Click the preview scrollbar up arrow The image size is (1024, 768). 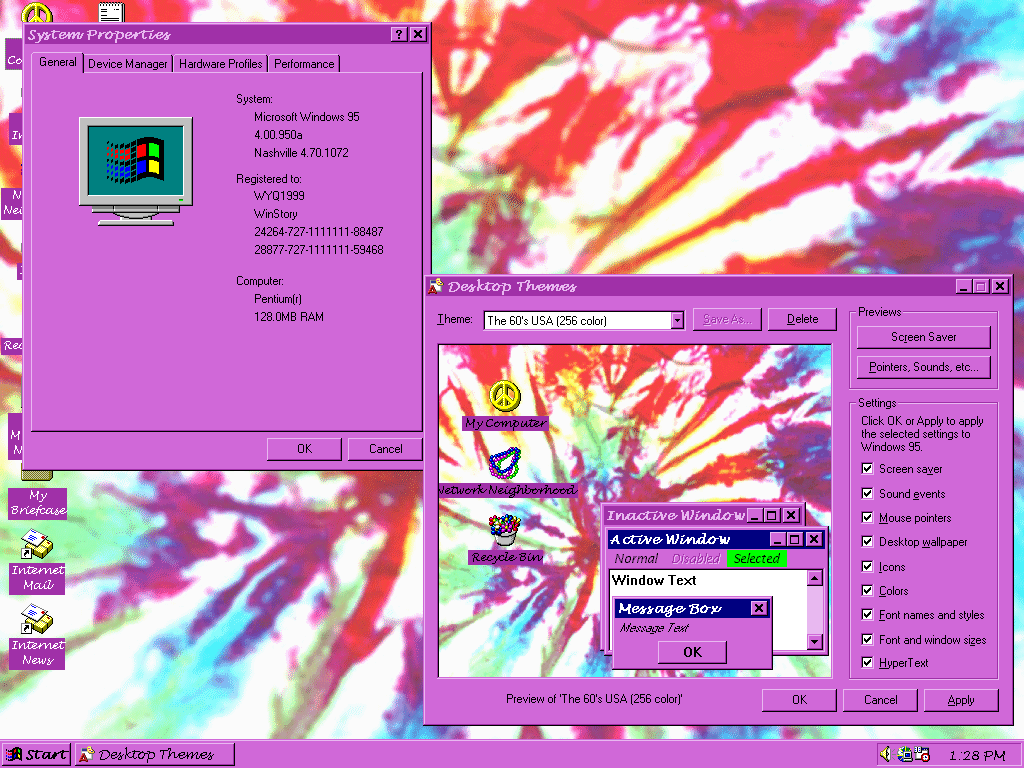point(814,578)
